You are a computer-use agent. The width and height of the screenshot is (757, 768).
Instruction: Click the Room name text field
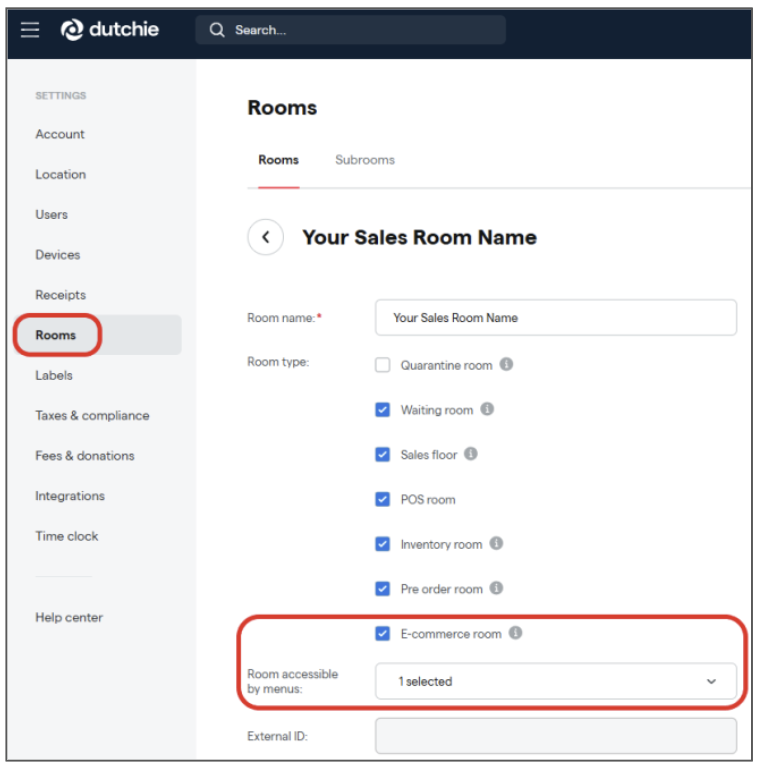[x=555, y=318]
